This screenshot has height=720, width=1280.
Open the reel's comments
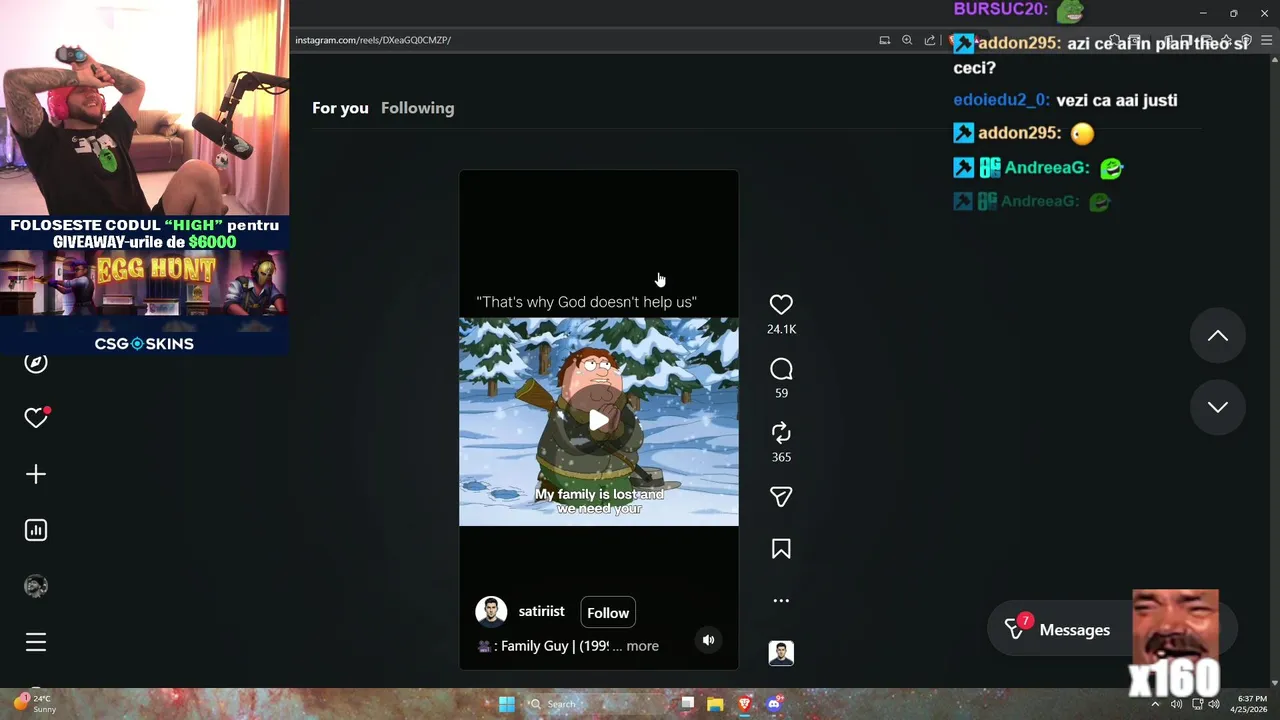tap(781, 369)
